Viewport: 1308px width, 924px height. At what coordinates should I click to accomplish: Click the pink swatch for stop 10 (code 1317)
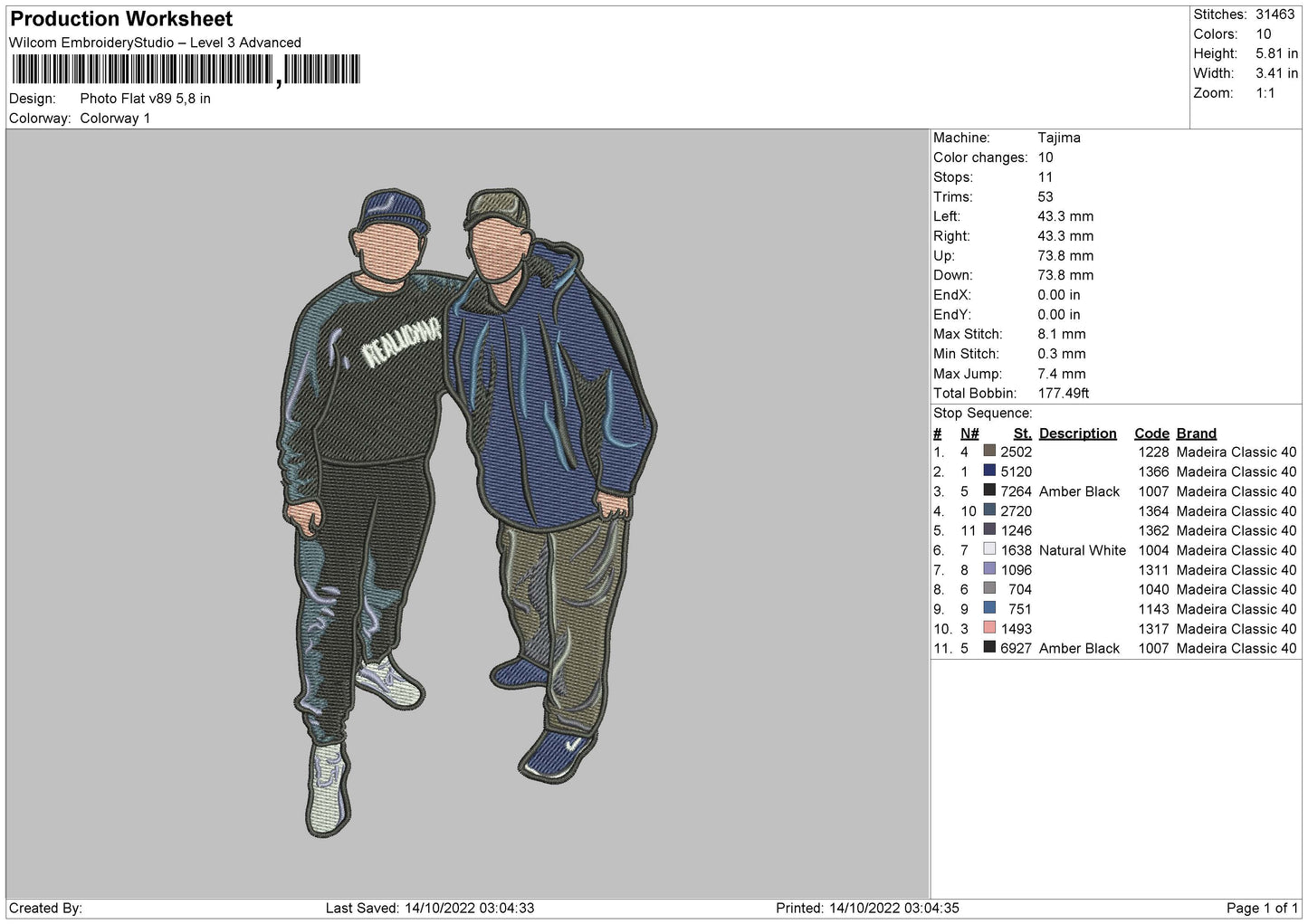[x=989, y=628]
